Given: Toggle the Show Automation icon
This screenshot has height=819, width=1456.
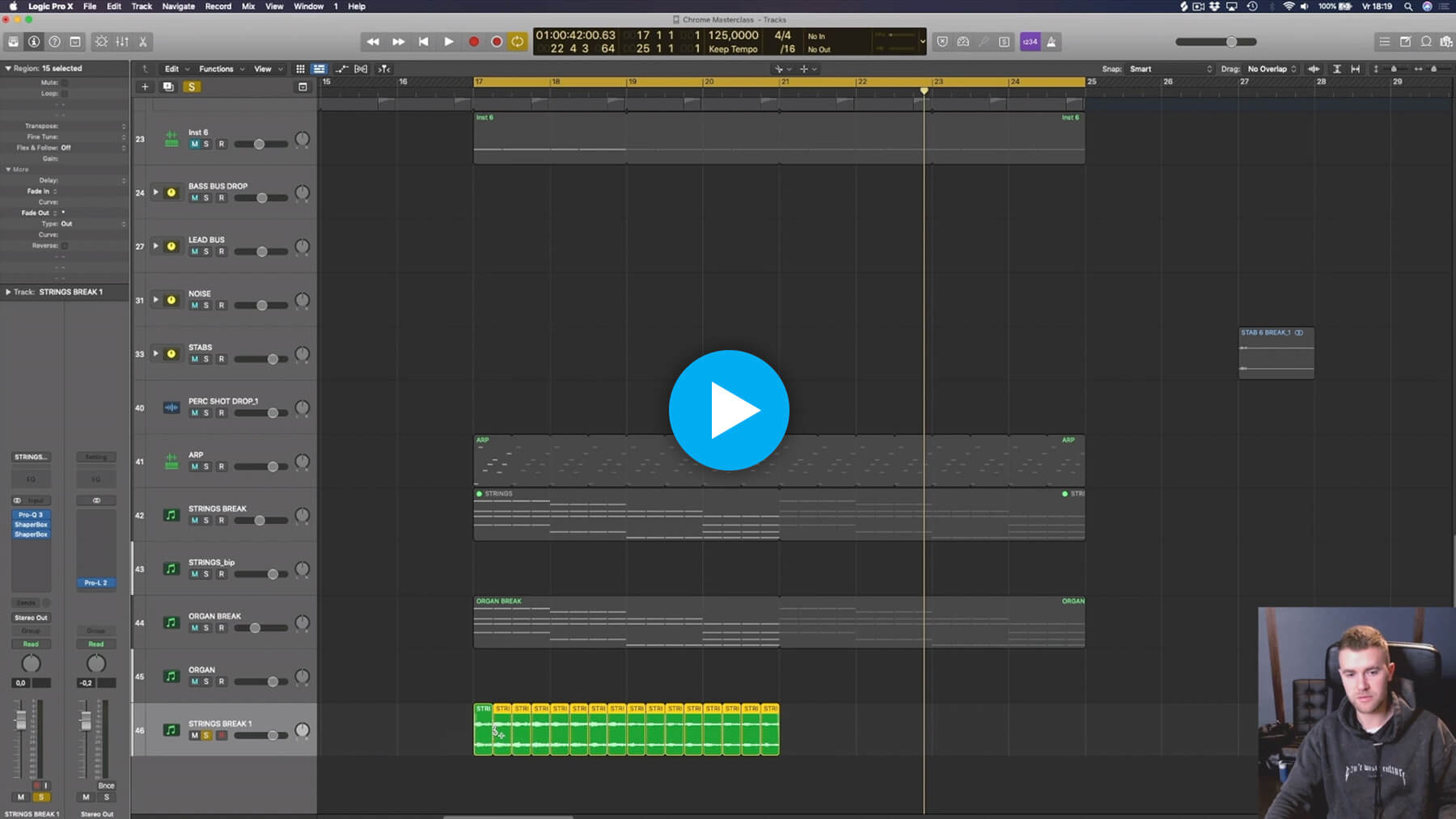Looking at the screenshot, I should 342,69.
